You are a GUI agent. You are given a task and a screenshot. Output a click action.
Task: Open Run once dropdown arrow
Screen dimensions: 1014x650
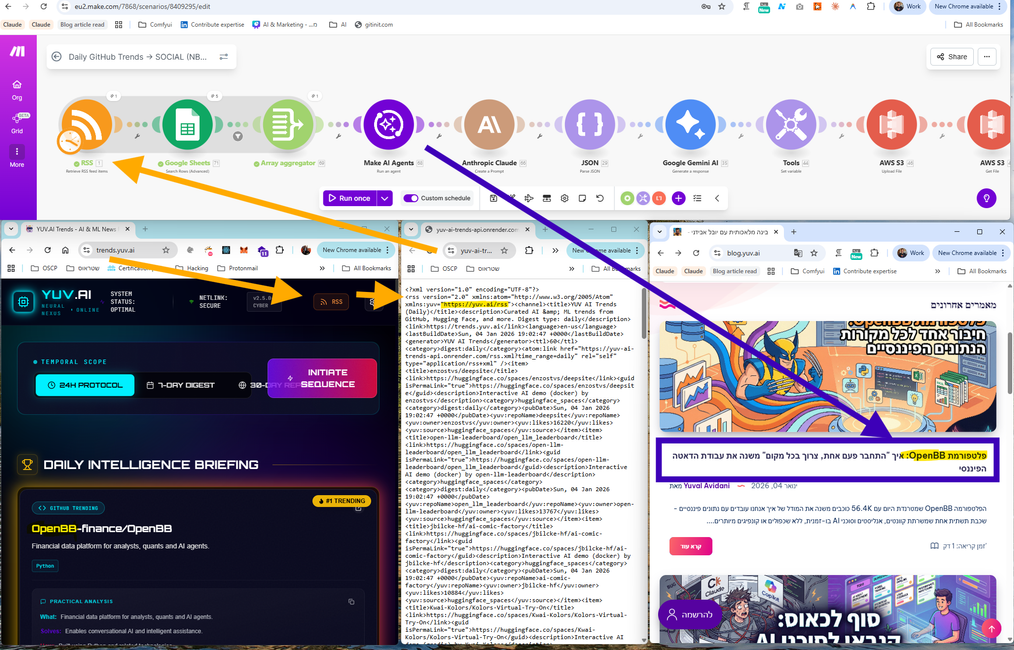click(x=385, y=199)
